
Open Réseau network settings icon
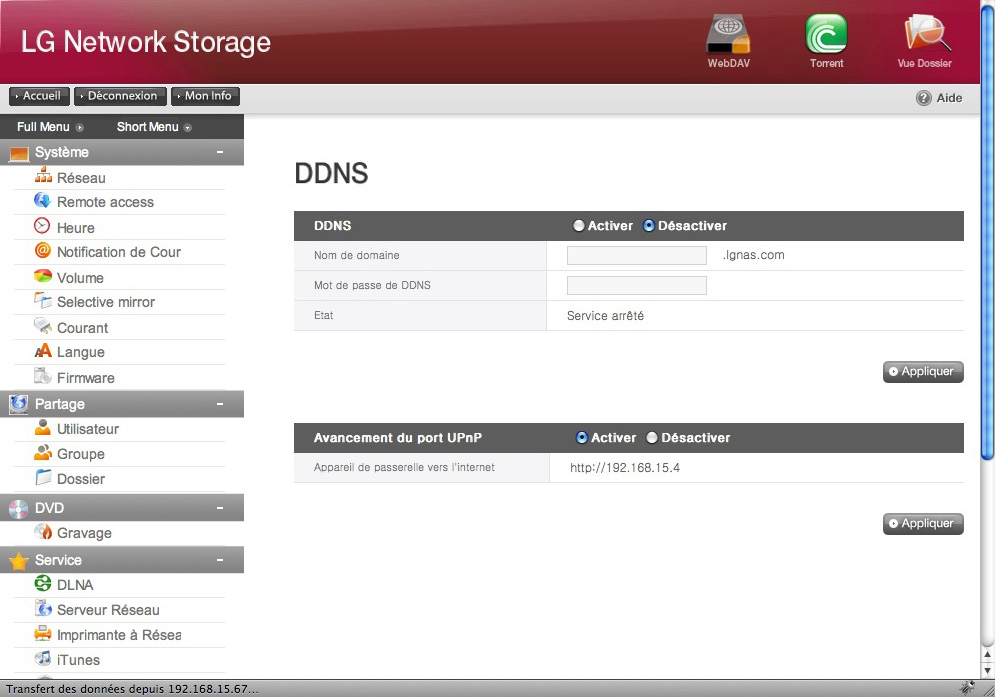pyautogui.click(x=42, y=177)
